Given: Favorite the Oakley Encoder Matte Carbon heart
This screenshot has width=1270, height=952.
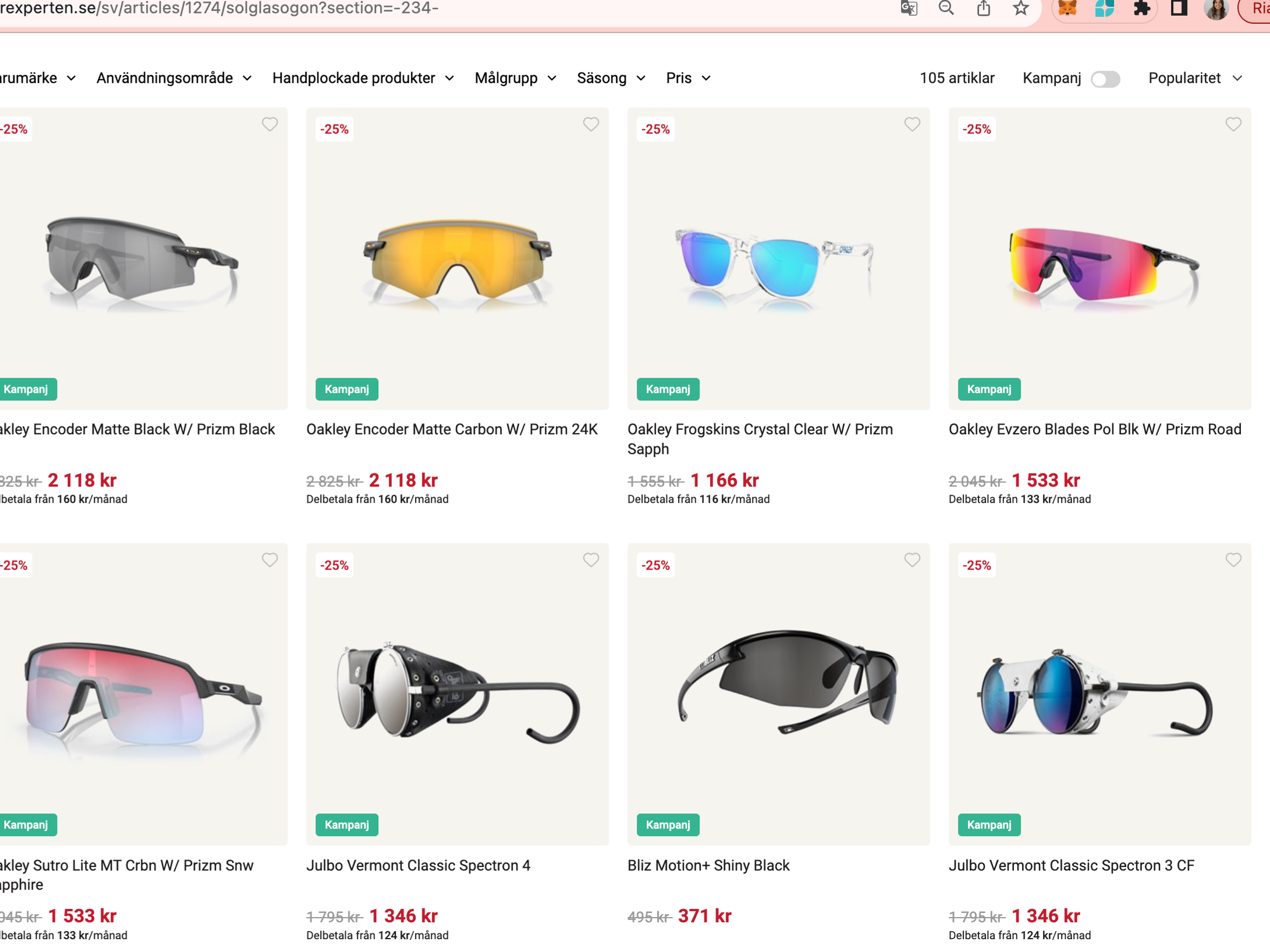Looking at the screenshot, I should point(591,124).
